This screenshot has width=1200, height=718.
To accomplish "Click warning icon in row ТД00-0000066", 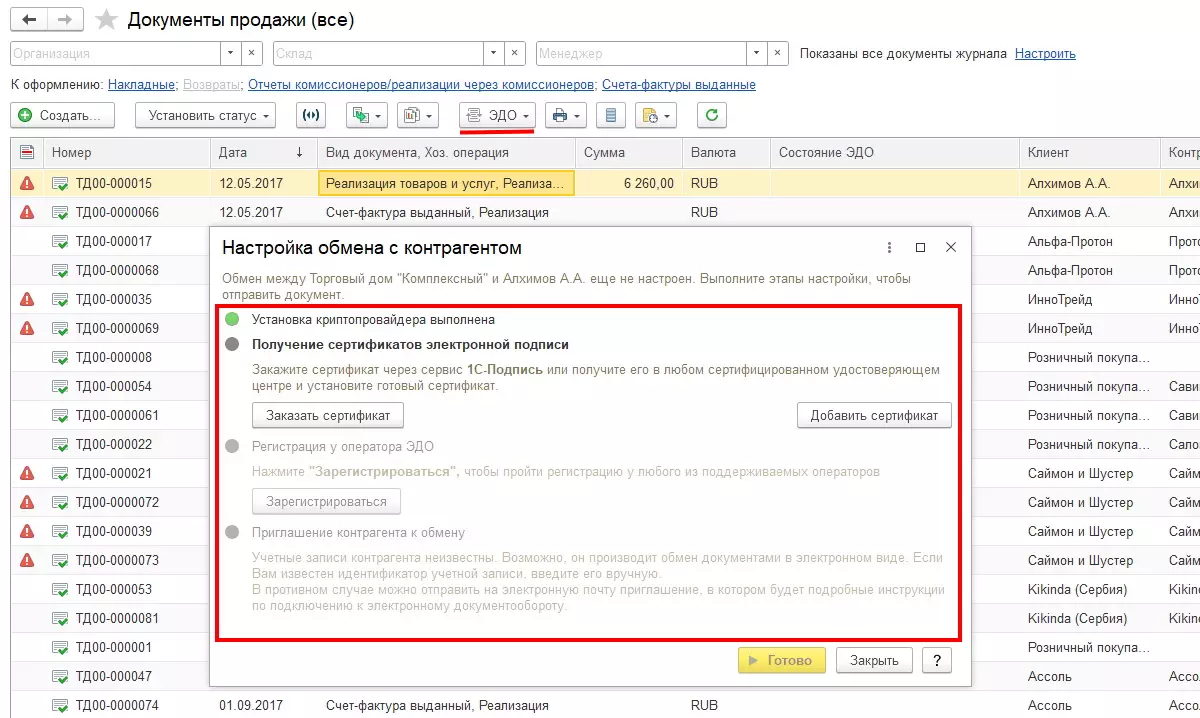I will 27,212.
